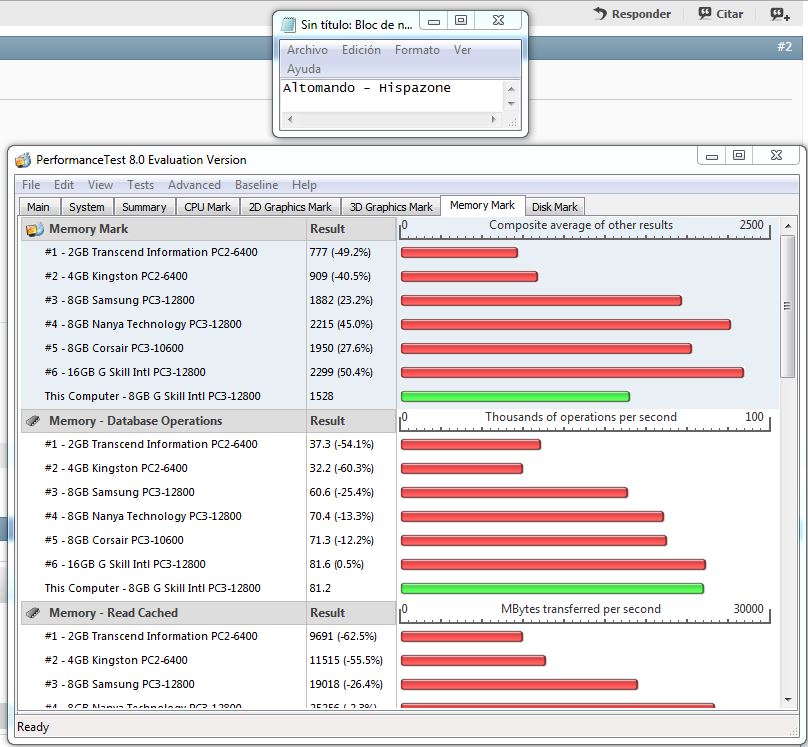Screen dimensions: 808x747
Task: Open the Formato menu in Notepad
Action: click(417, 50)
